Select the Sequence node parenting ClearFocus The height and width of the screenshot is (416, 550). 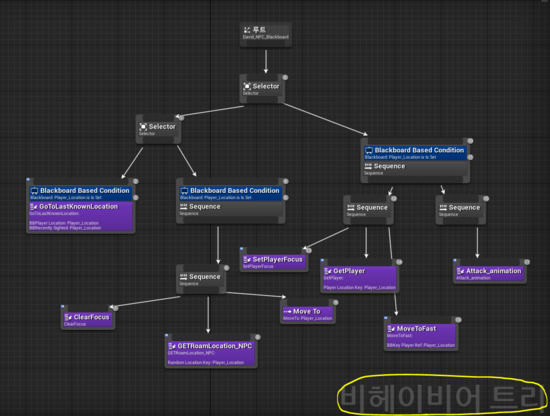201,279
